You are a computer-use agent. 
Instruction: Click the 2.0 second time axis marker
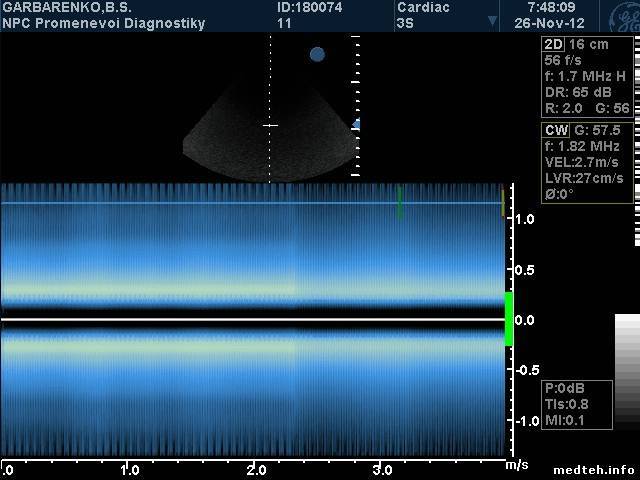click(256, 469)
